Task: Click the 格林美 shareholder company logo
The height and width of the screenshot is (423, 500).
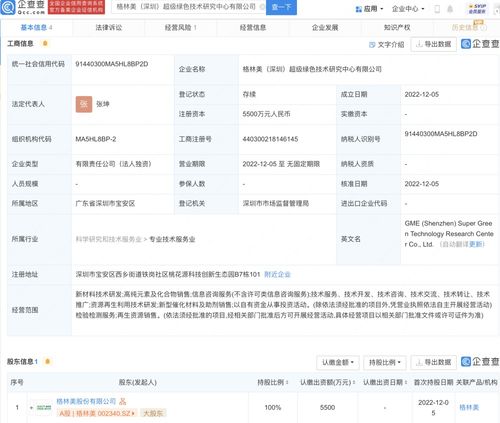Action: pos(44,408)
